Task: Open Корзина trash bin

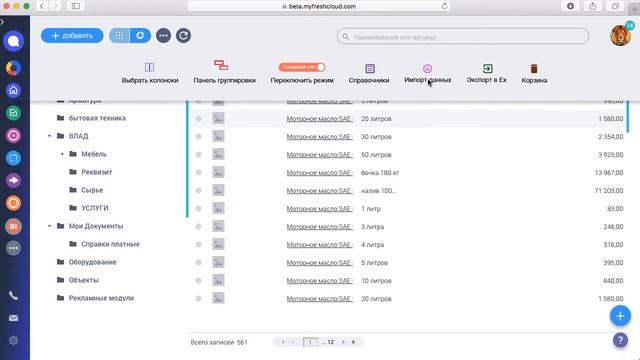Action: 534,73
